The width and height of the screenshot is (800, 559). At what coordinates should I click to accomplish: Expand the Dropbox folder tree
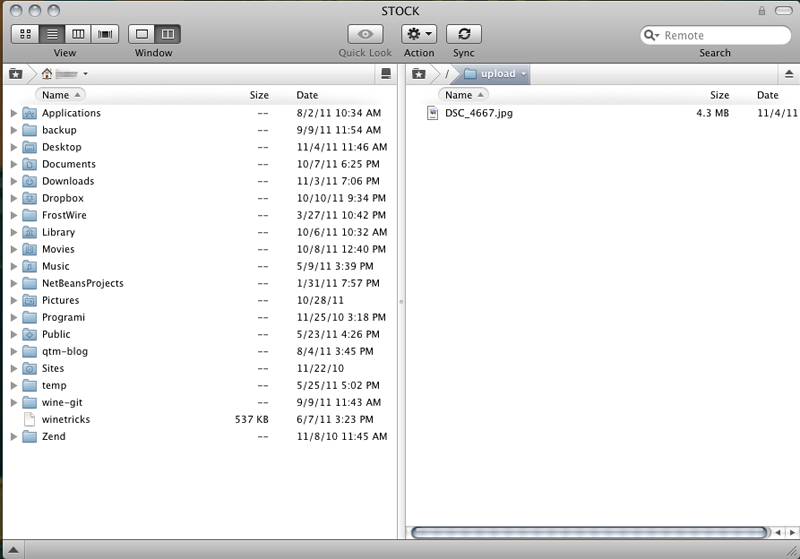click(14, 198)
